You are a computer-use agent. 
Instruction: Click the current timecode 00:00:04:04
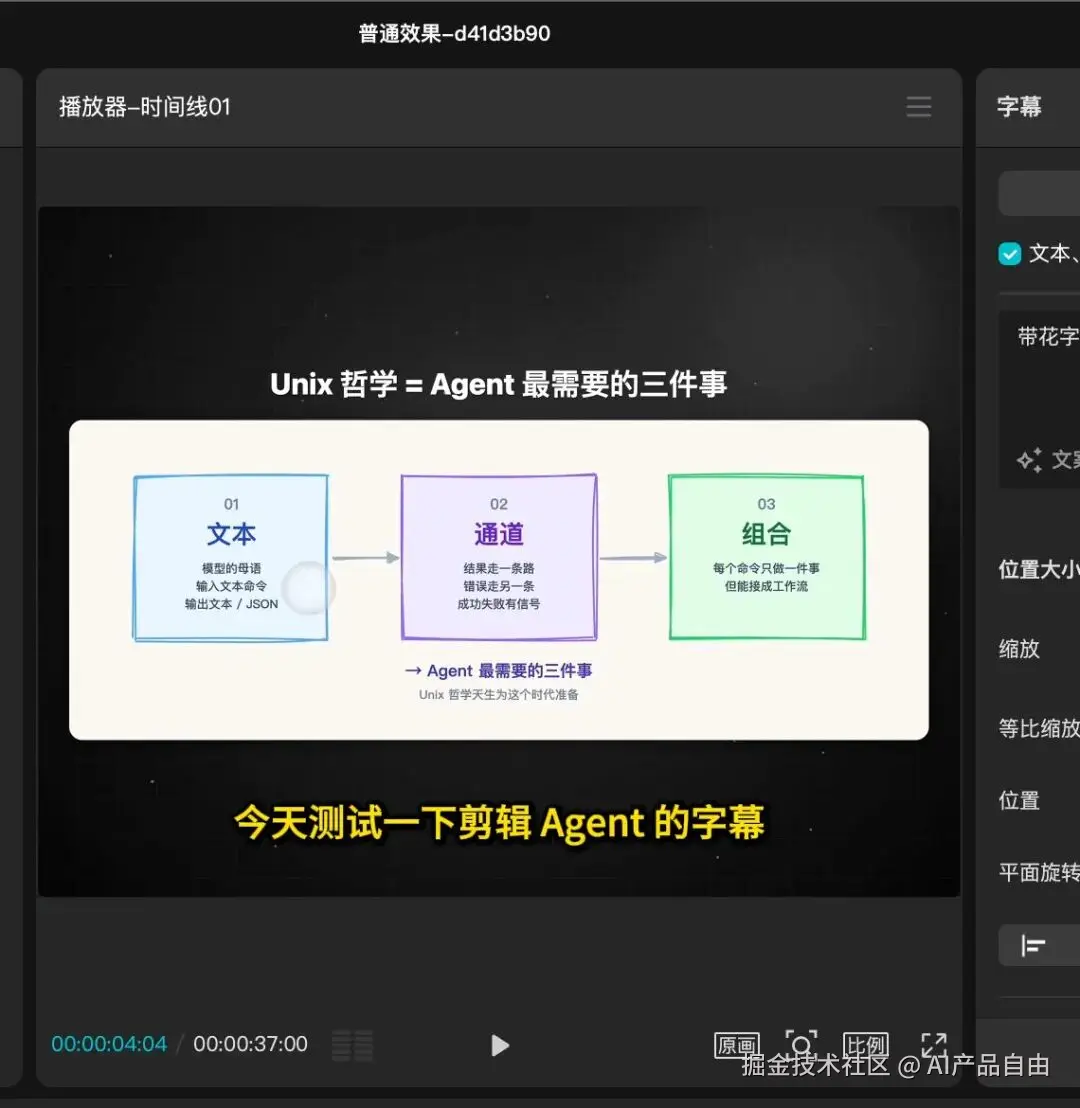tap(108, 1043)
